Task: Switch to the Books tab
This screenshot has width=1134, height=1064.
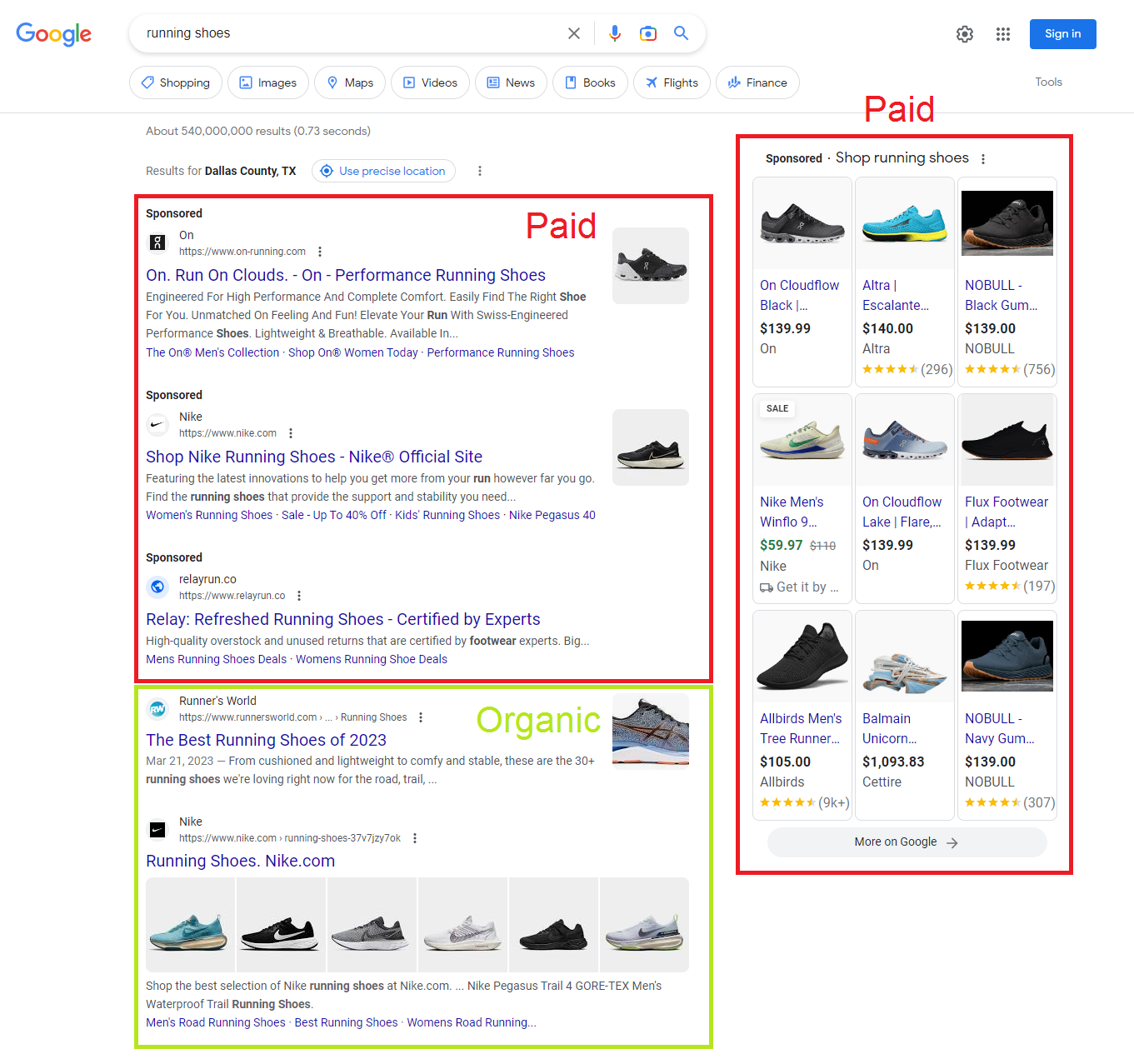Action: [591, 82]
